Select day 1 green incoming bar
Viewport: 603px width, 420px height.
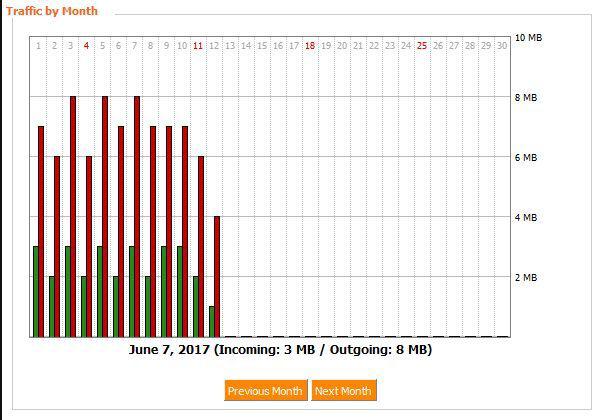[x=36, y=292]
